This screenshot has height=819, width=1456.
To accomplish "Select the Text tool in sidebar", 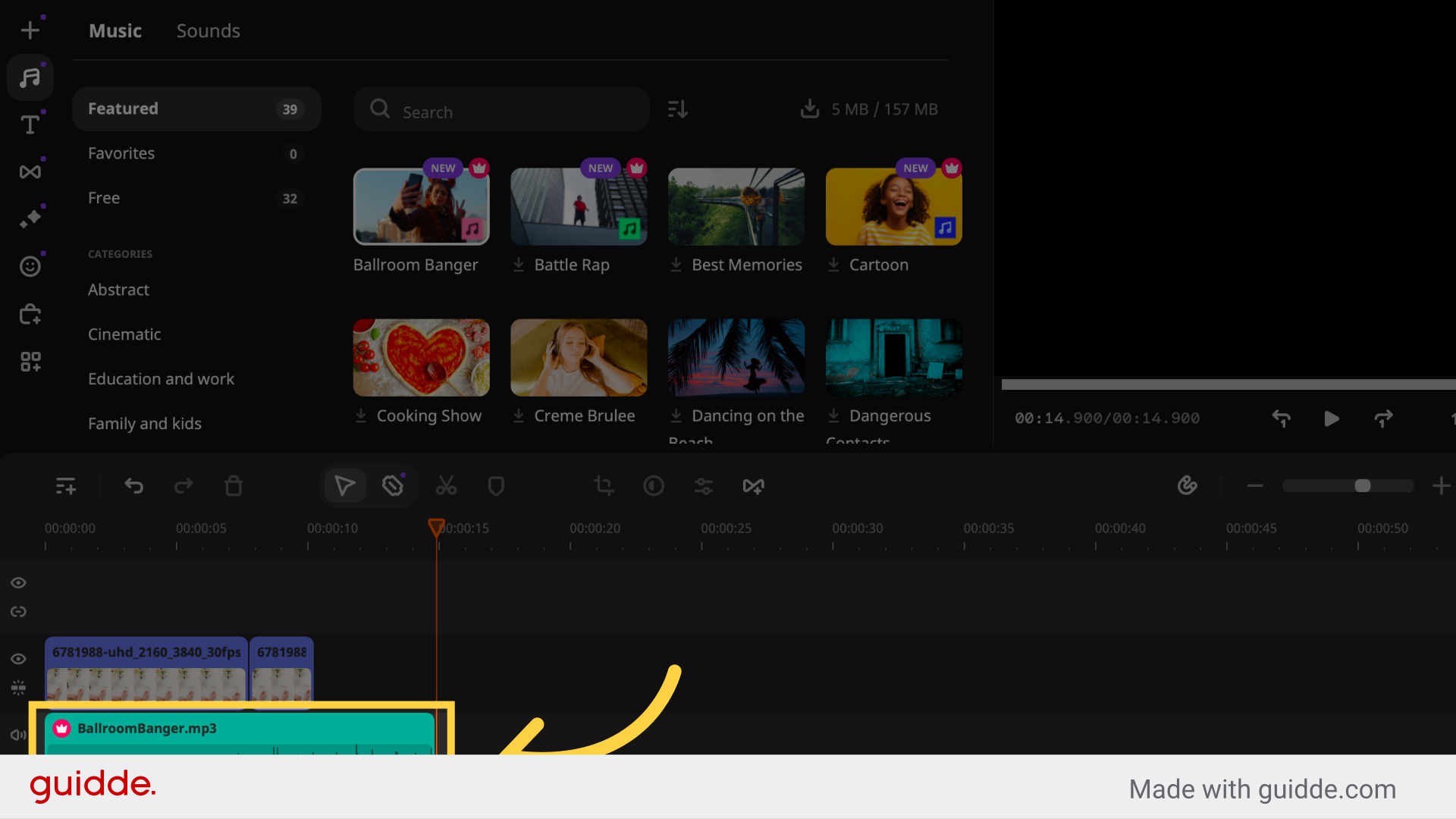I will (30, 124).
